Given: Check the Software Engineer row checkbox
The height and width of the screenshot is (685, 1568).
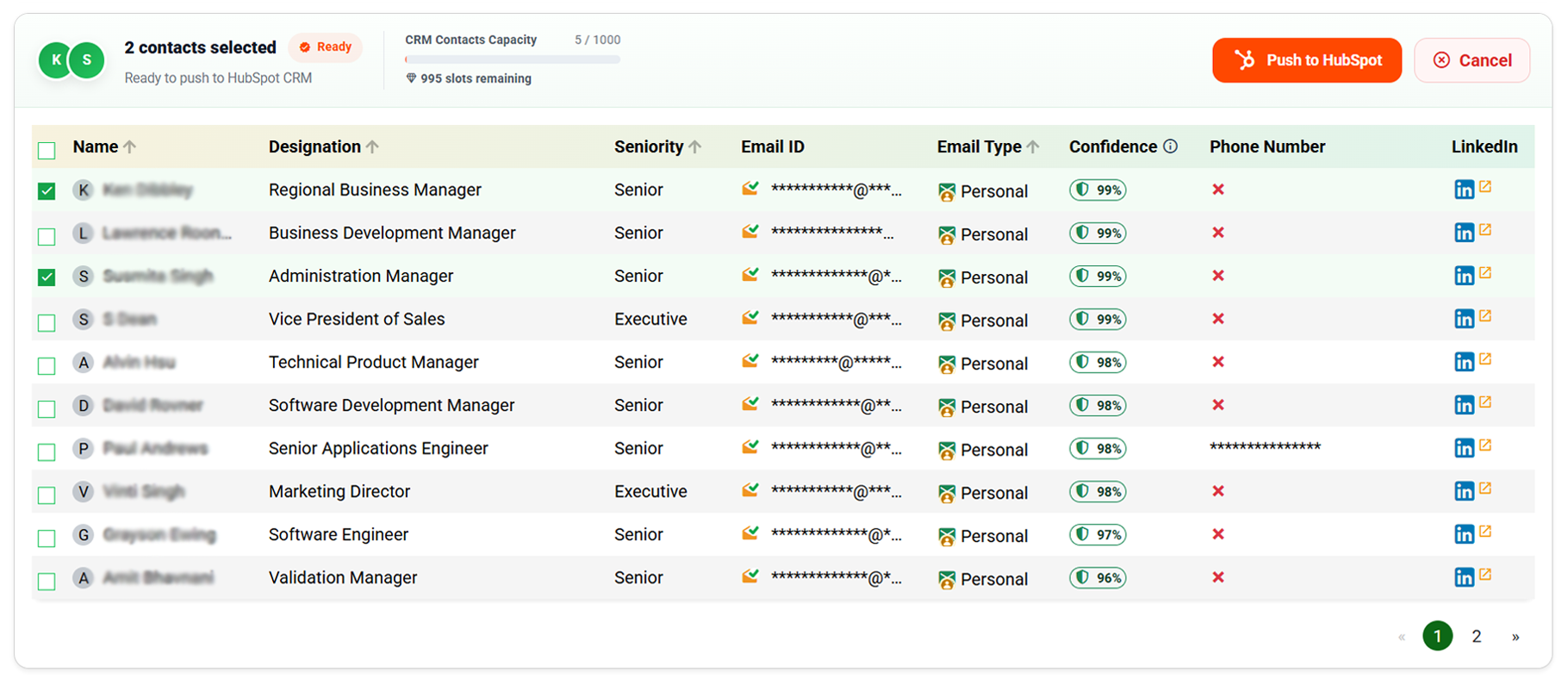Looking at the screenshot, I should click(x=47, y=538).
